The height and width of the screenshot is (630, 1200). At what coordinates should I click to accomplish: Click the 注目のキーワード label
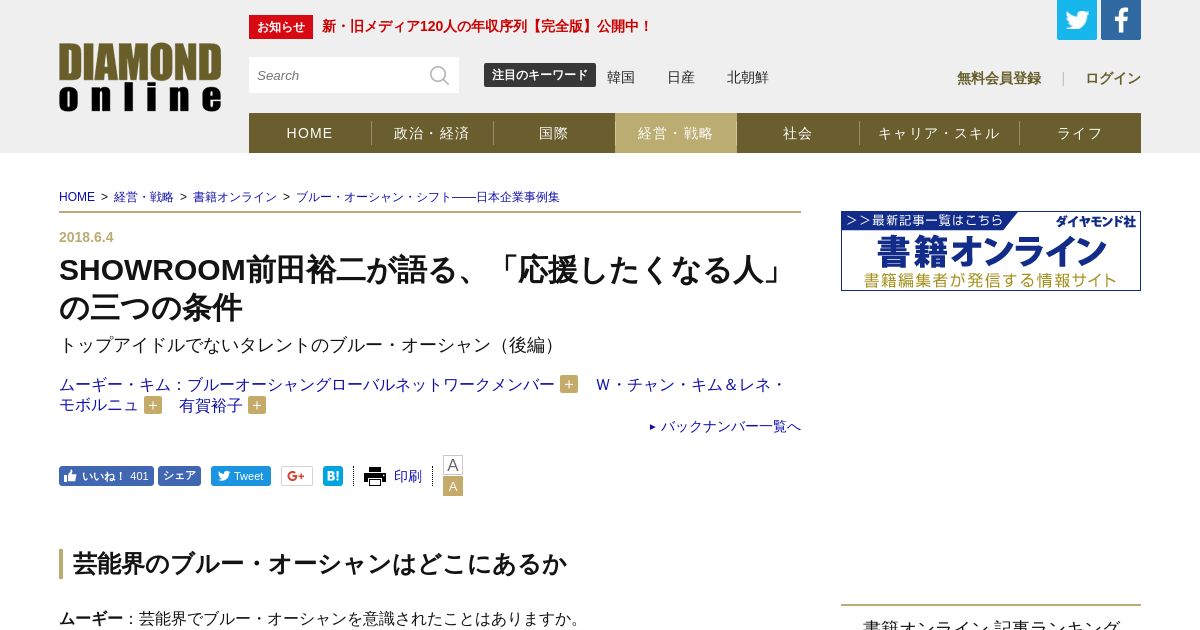tap(540, 75)
